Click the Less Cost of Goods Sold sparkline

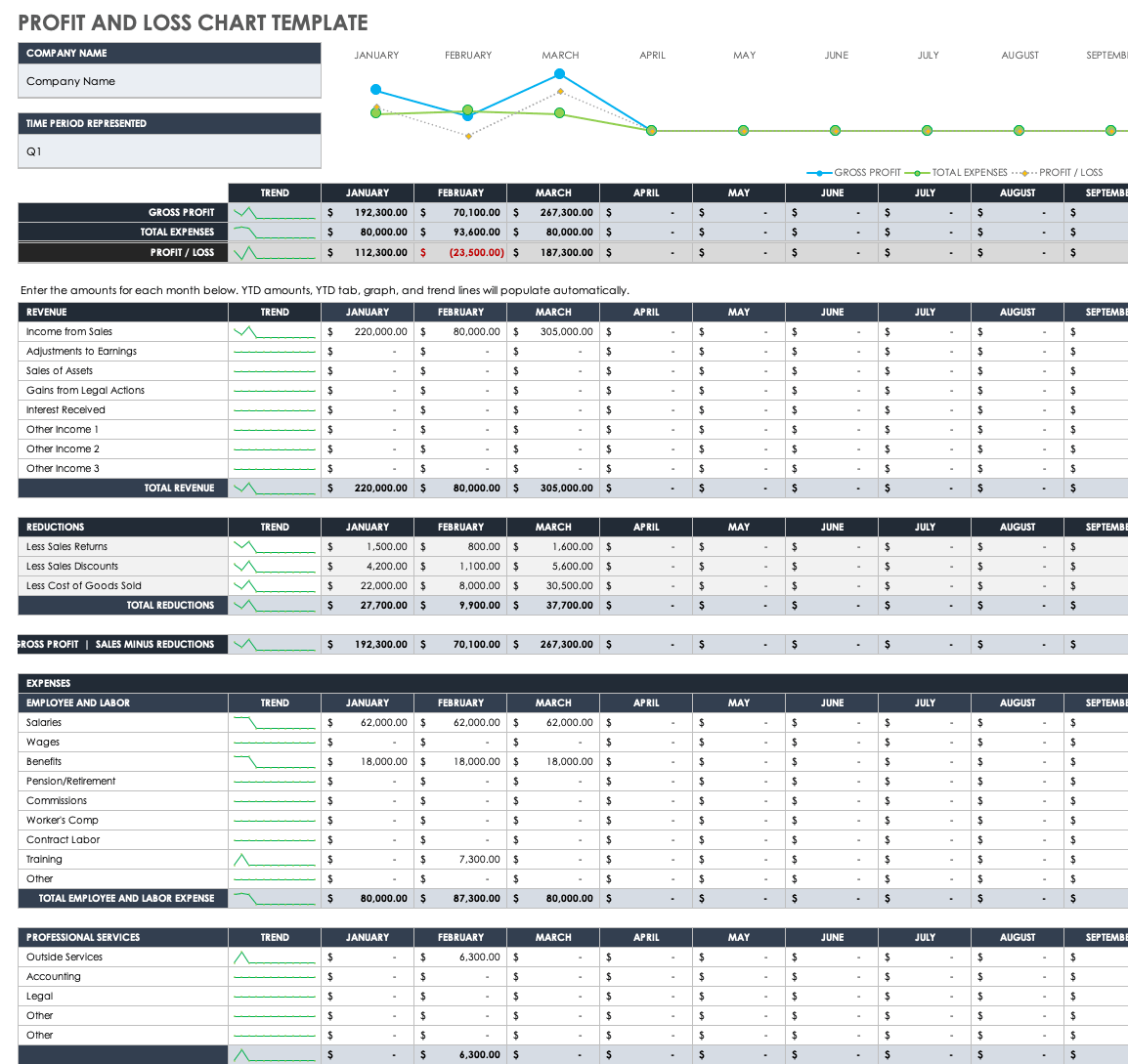pyautogui.click(x=274, y=586)
